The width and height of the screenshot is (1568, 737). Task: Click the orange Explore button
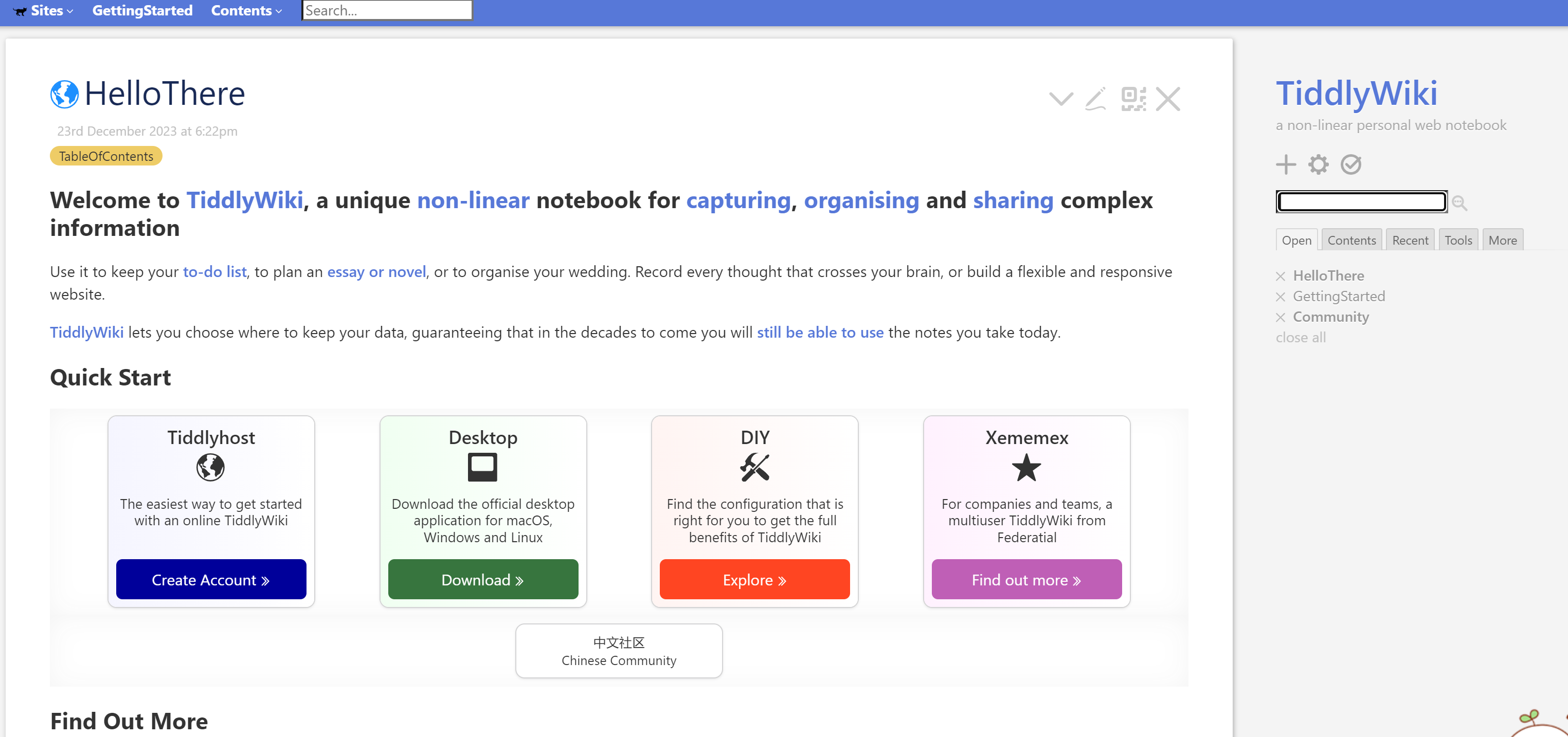(754, 580)
